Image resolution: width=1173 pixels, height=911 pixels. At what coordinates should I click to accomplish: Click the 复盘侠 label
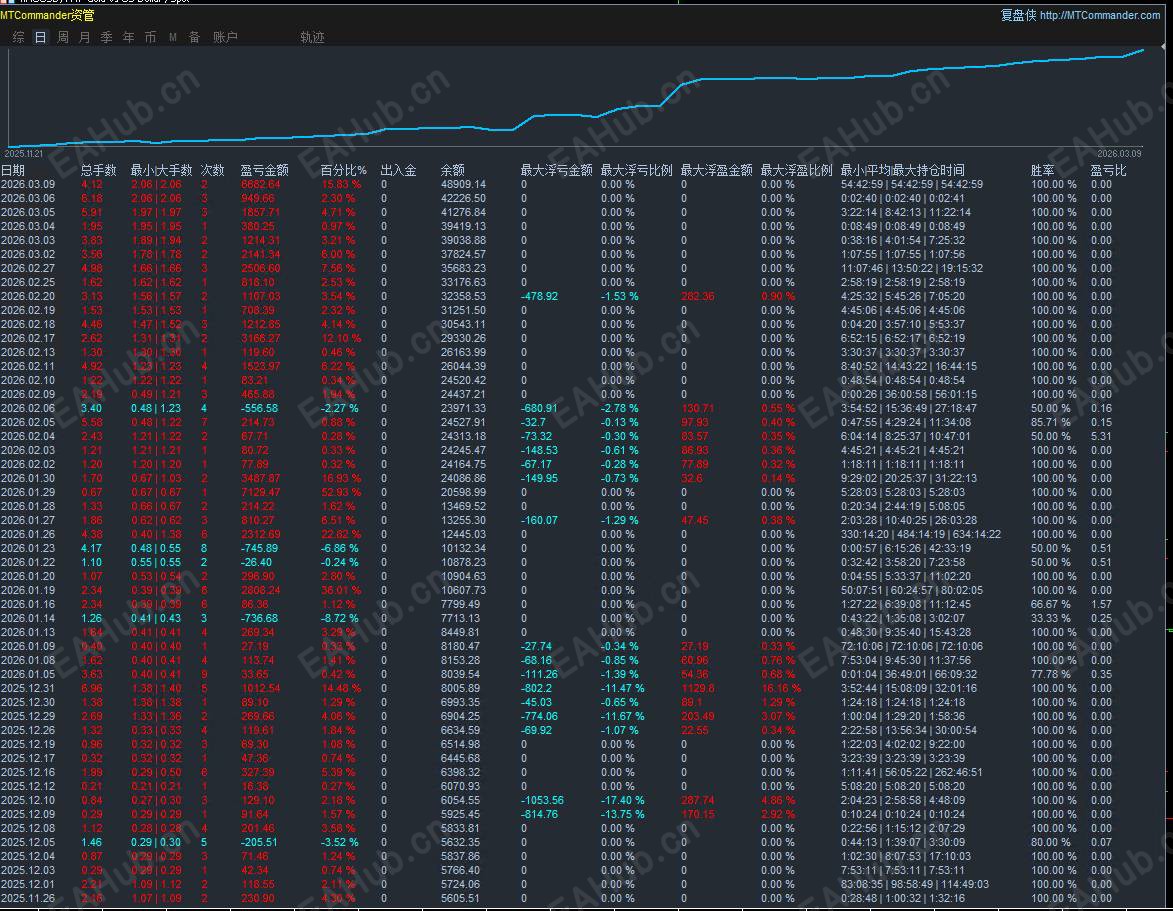1018,15
